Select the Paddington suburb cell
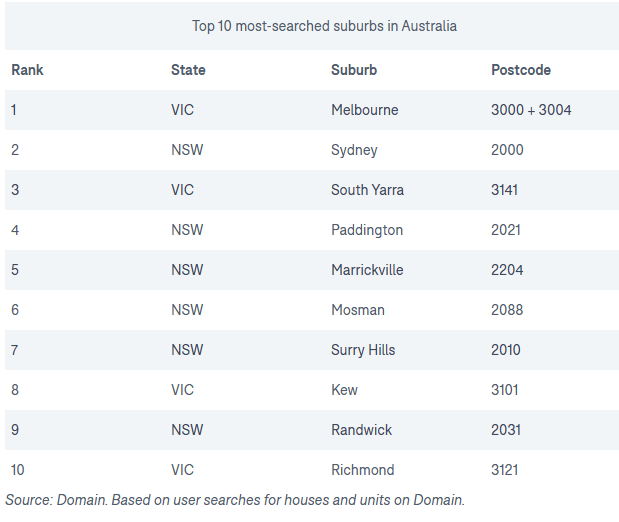619x522 pixels. [367, 230]
